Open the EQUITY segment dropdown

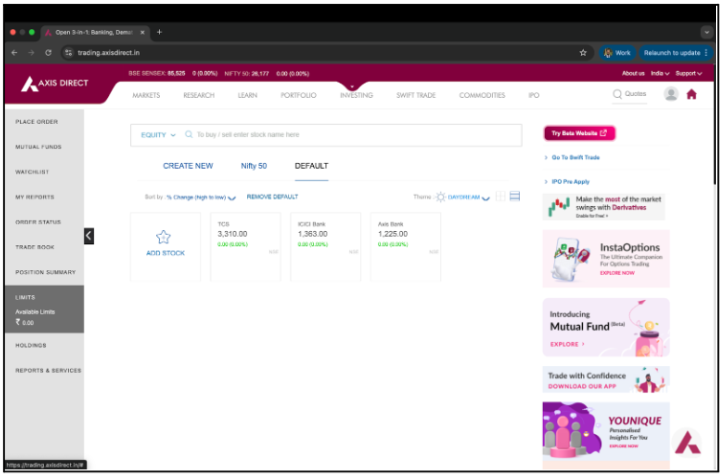click(158, 134)
